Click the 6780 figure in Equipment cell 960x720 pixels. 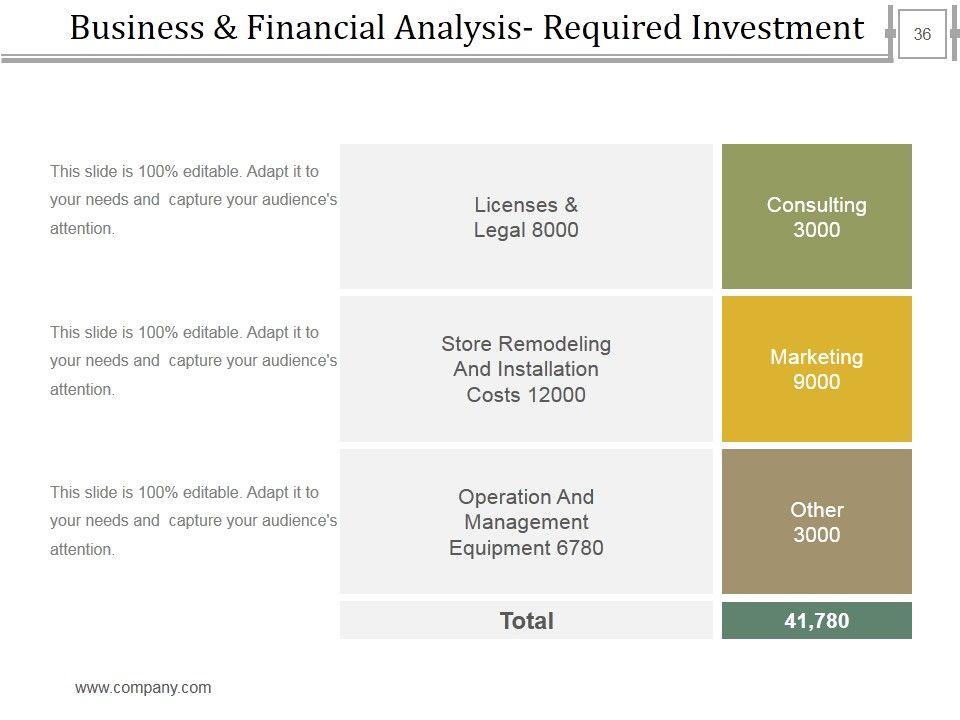pos(578,548)
